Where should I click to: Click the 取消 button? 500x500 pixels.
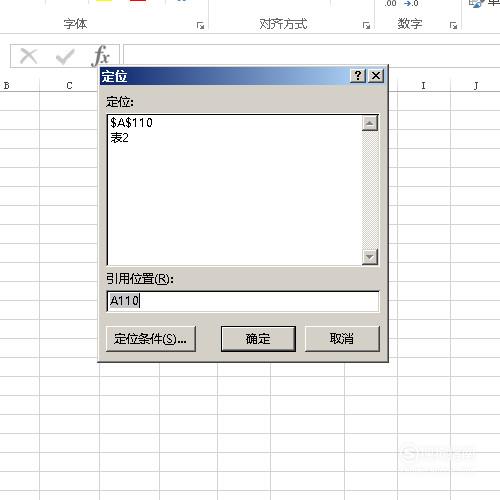(x=342, y=339)
